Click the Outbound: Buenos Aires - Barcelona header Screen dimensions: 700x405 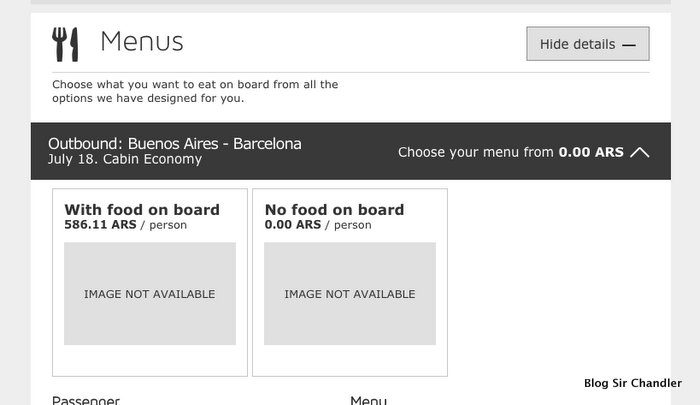coord(175,144)
